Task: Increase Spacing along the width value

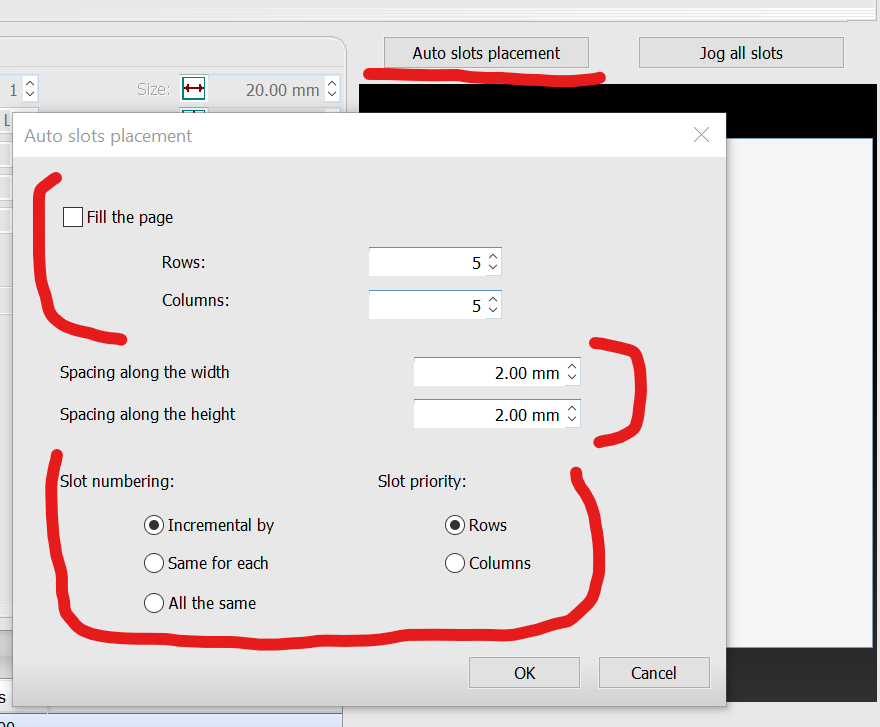Action: pos(572,367)
